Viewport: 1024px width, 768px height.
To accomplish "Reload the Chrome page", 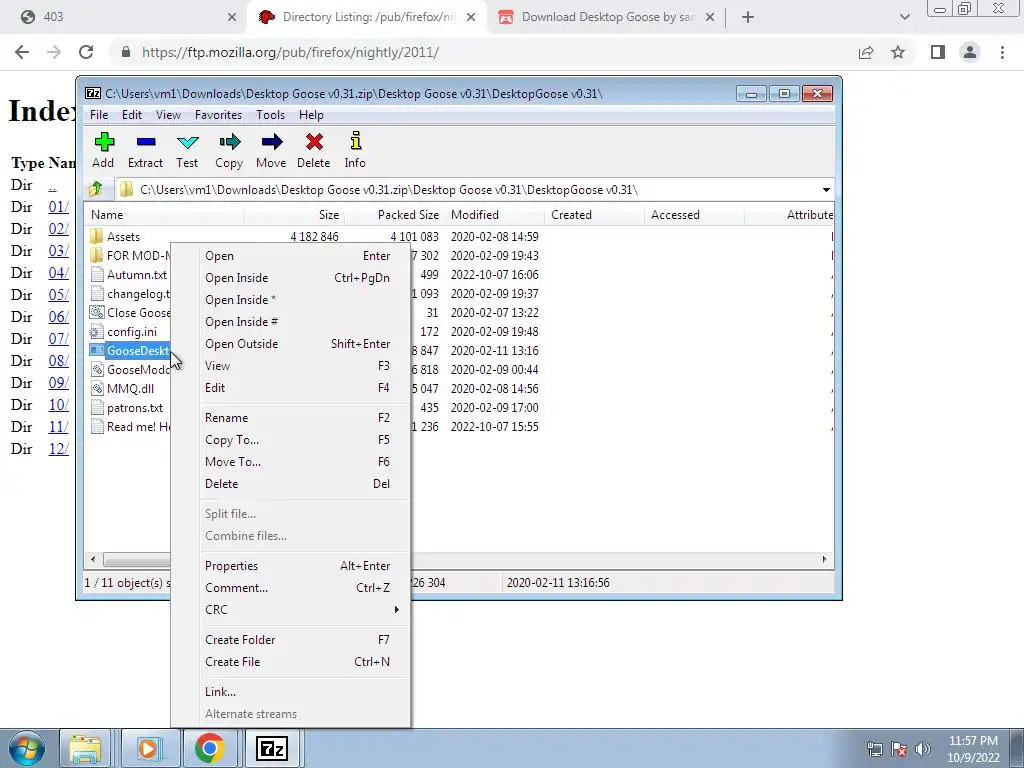I will [x=86, y=52].
